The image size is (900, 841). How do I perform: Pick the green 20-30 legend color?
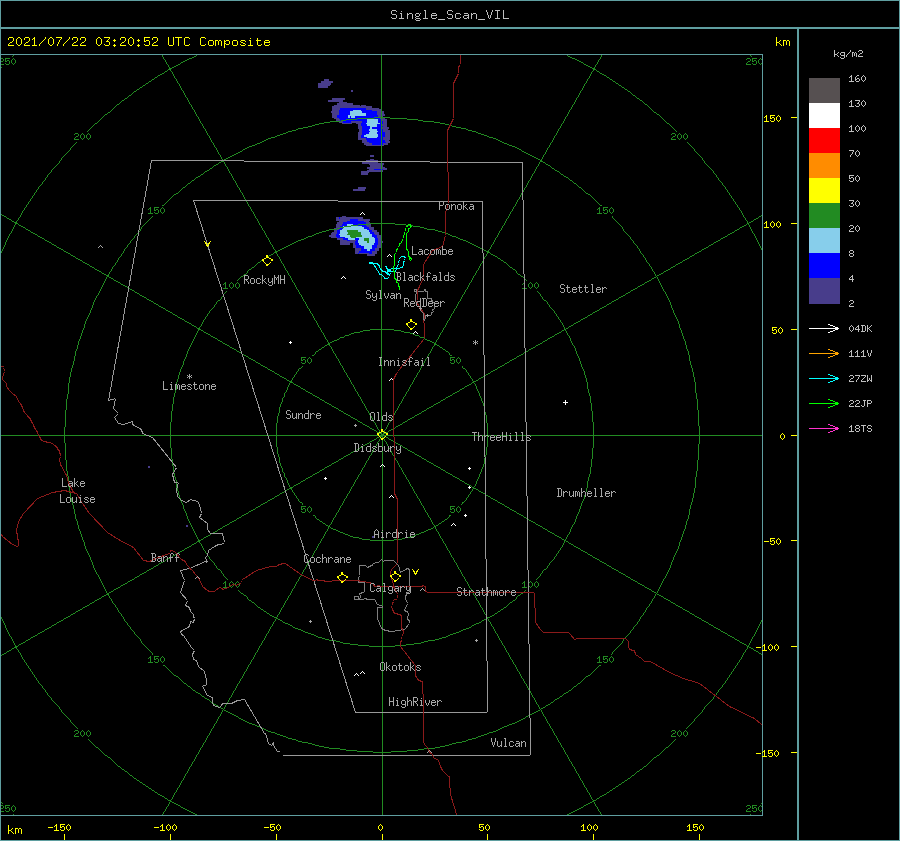click(824, 216)
